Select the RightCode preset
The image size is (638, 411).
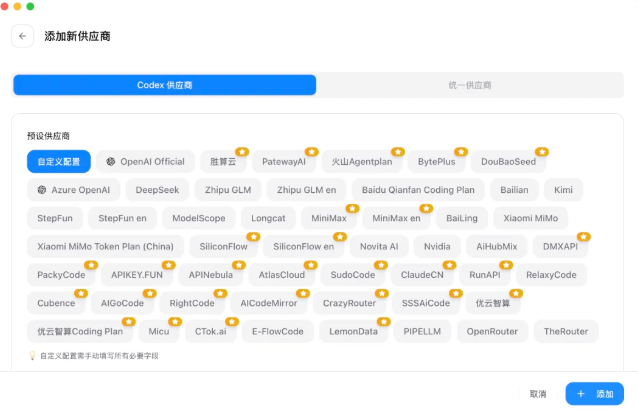click(x=192, y=303)
